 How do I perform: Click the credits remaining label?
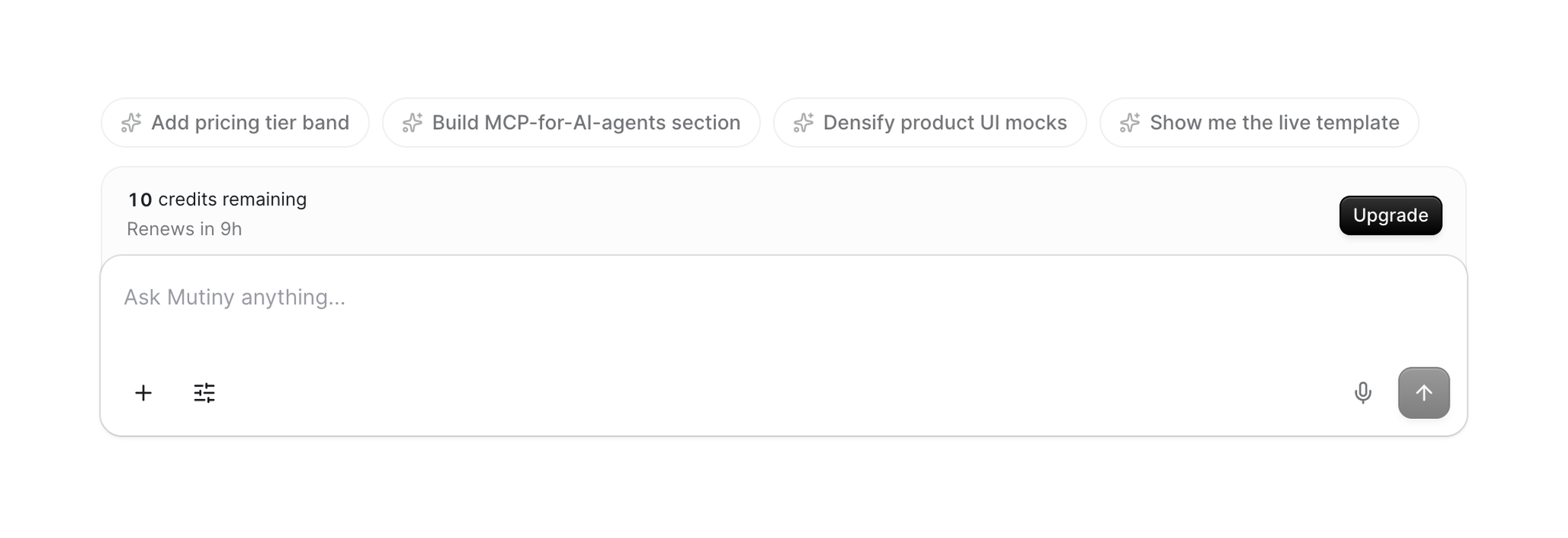point(232,200)
